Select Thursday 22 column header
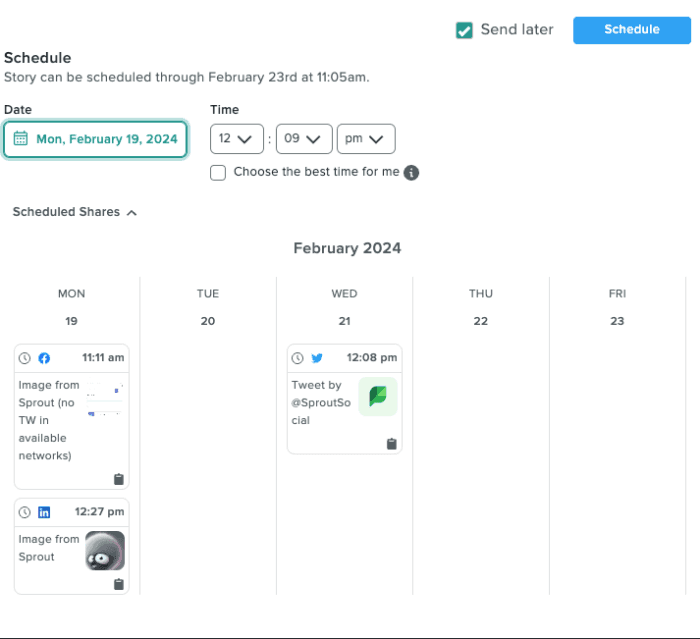 480,307
